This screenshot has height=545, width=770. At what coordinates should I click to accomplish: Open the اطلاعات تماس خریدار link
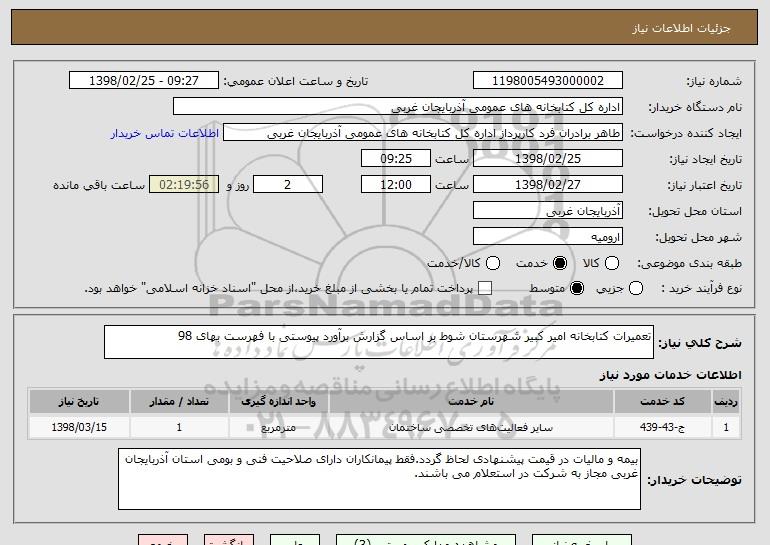166,133
